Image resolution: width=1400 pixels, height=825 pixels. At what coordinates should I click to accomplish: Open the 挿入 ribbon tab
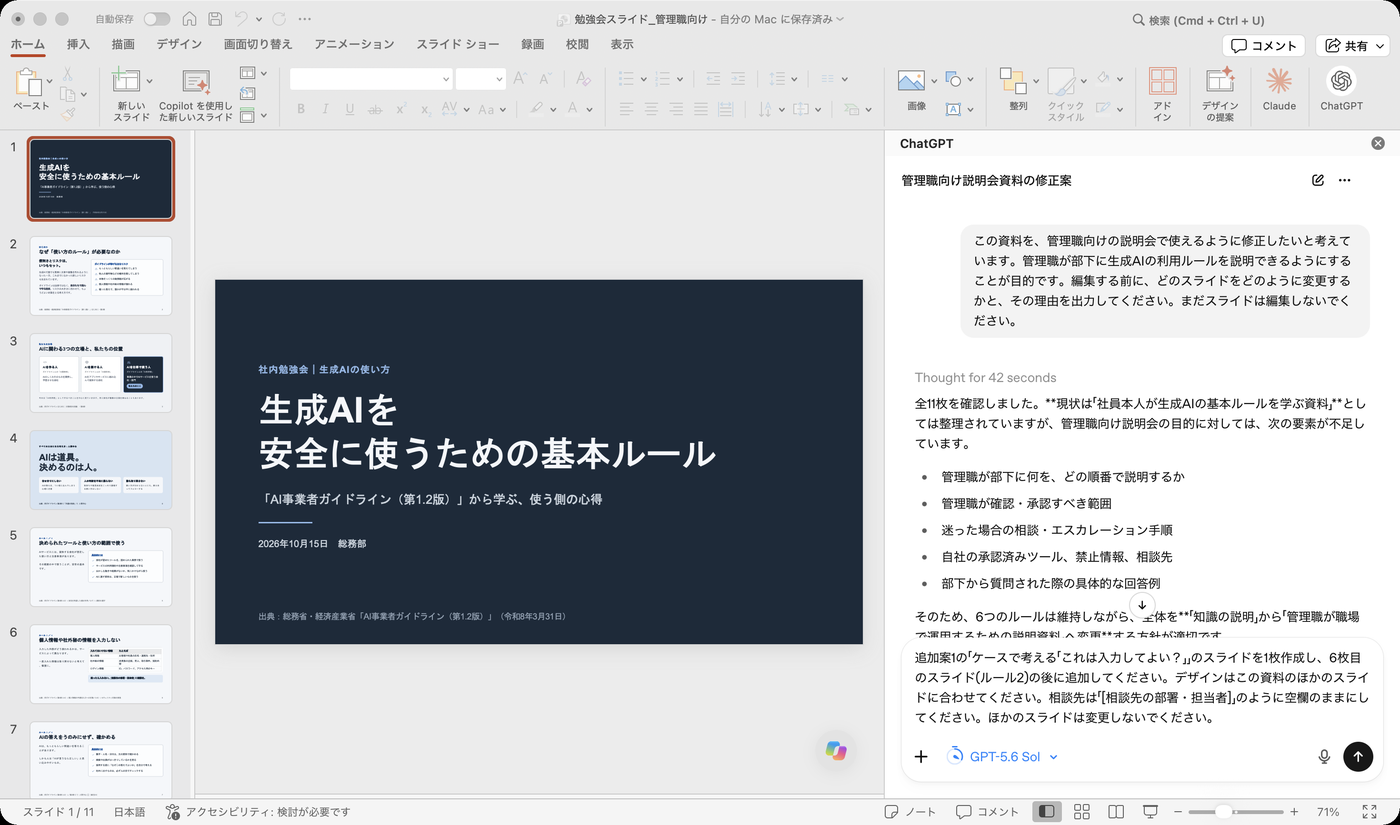click(78, 44)
